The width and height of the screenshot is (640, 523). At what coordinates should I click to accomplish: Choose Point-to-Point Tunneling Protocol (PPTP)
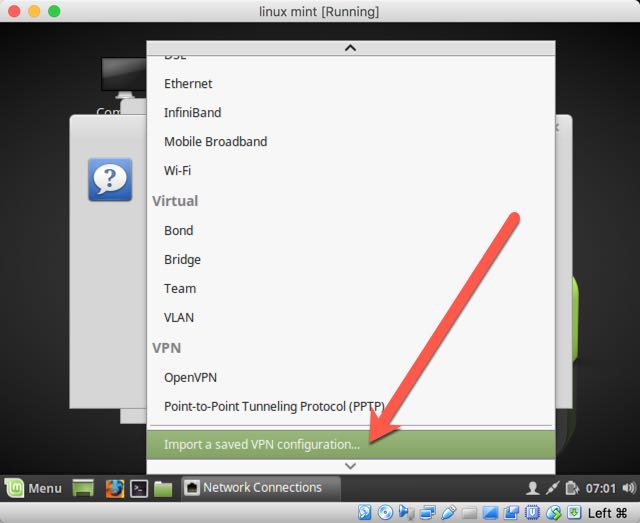tap(351, 407)
